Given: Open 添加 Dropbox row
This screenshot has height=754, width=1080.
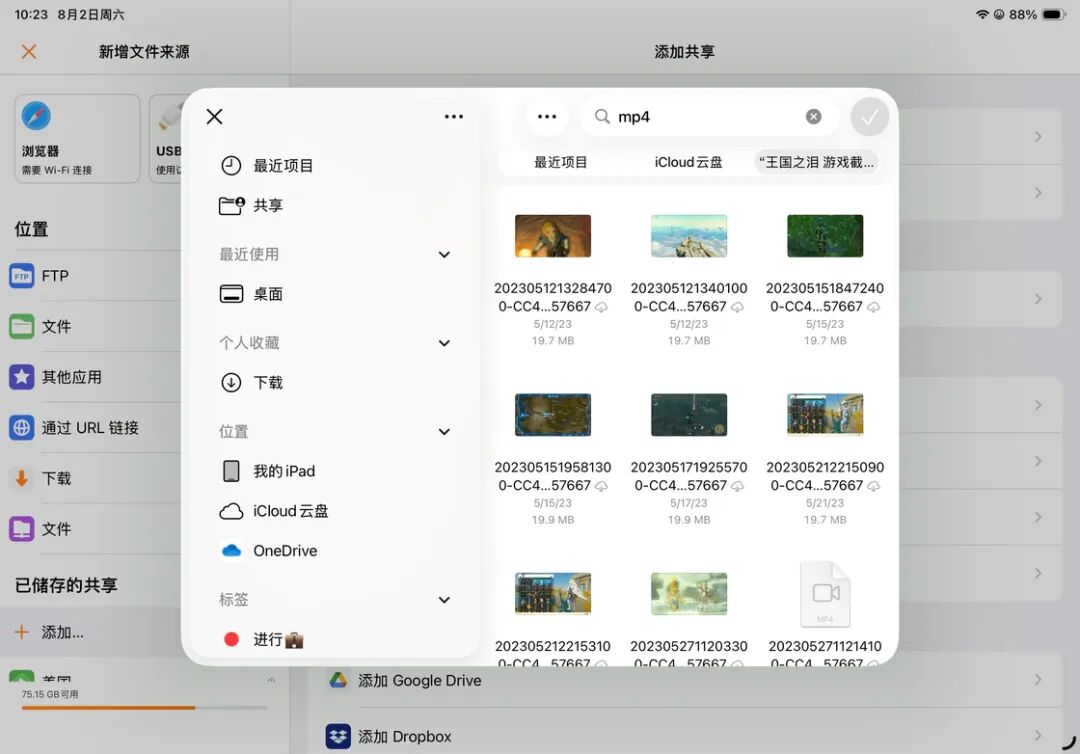Looking at the screenshot, I should coord(685,737).
